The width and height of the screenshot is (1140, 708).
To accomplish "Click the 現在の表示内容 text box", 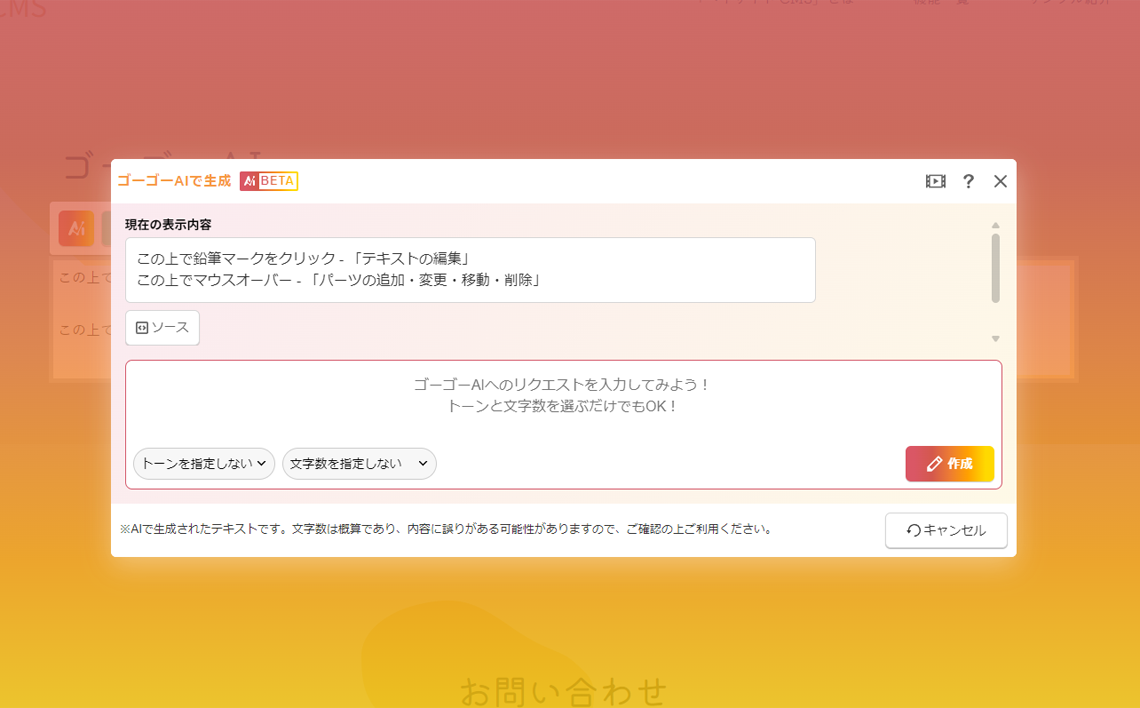I will 470,270.
